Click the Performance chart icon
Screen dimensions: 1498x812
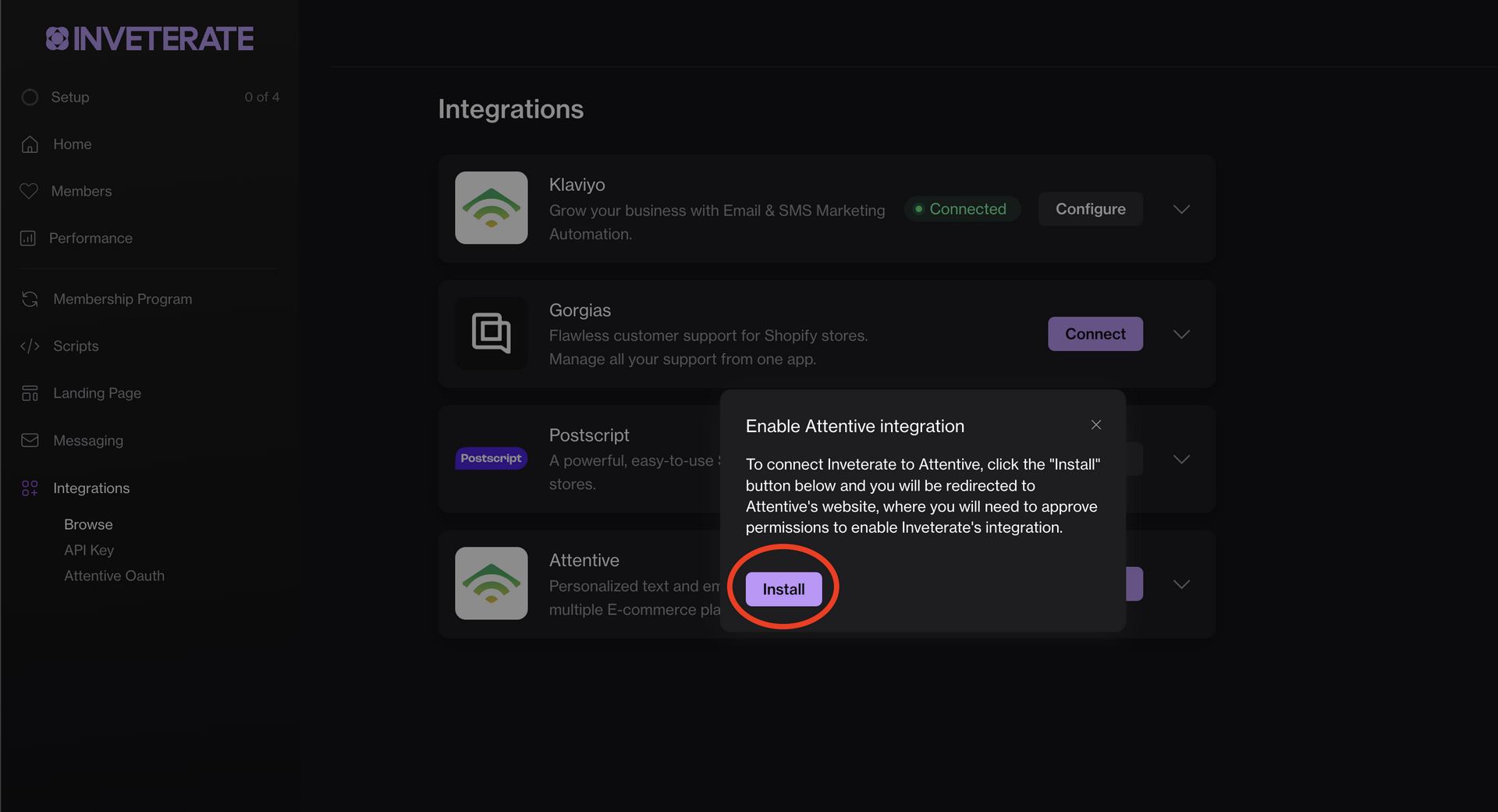point(28,238)
